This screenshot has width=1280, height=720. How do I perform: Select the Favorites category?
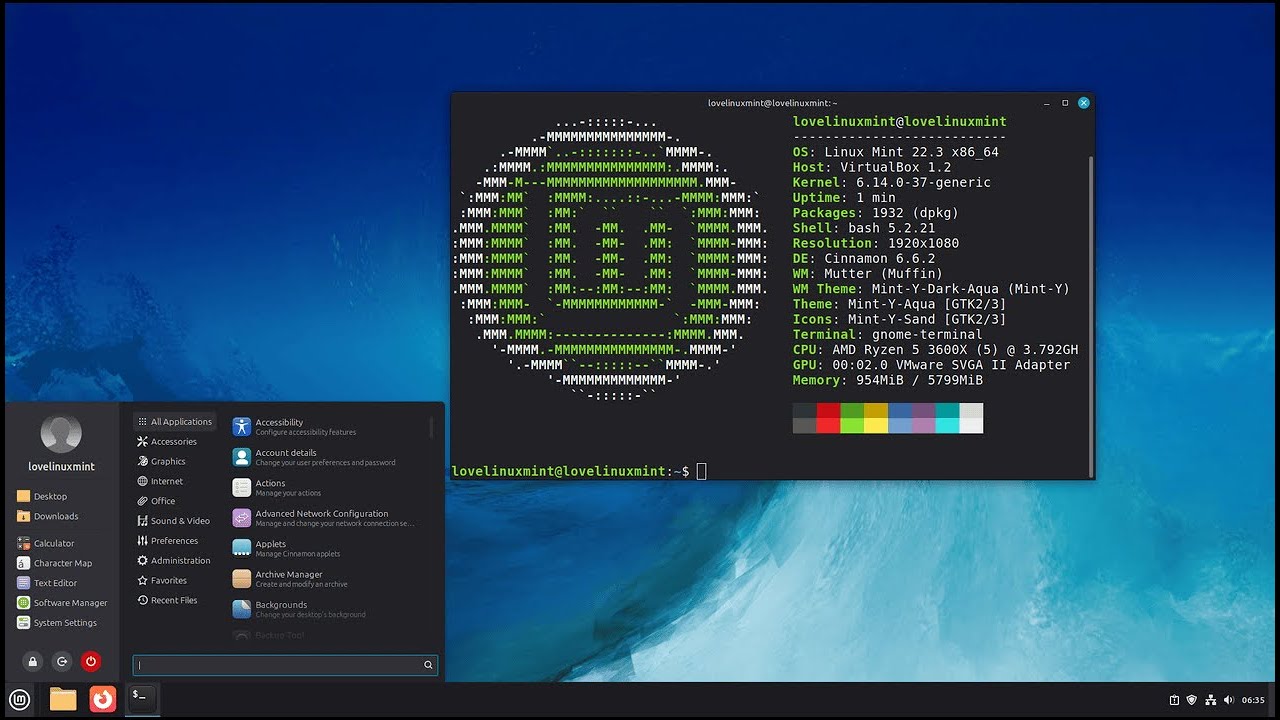point(174,580)
